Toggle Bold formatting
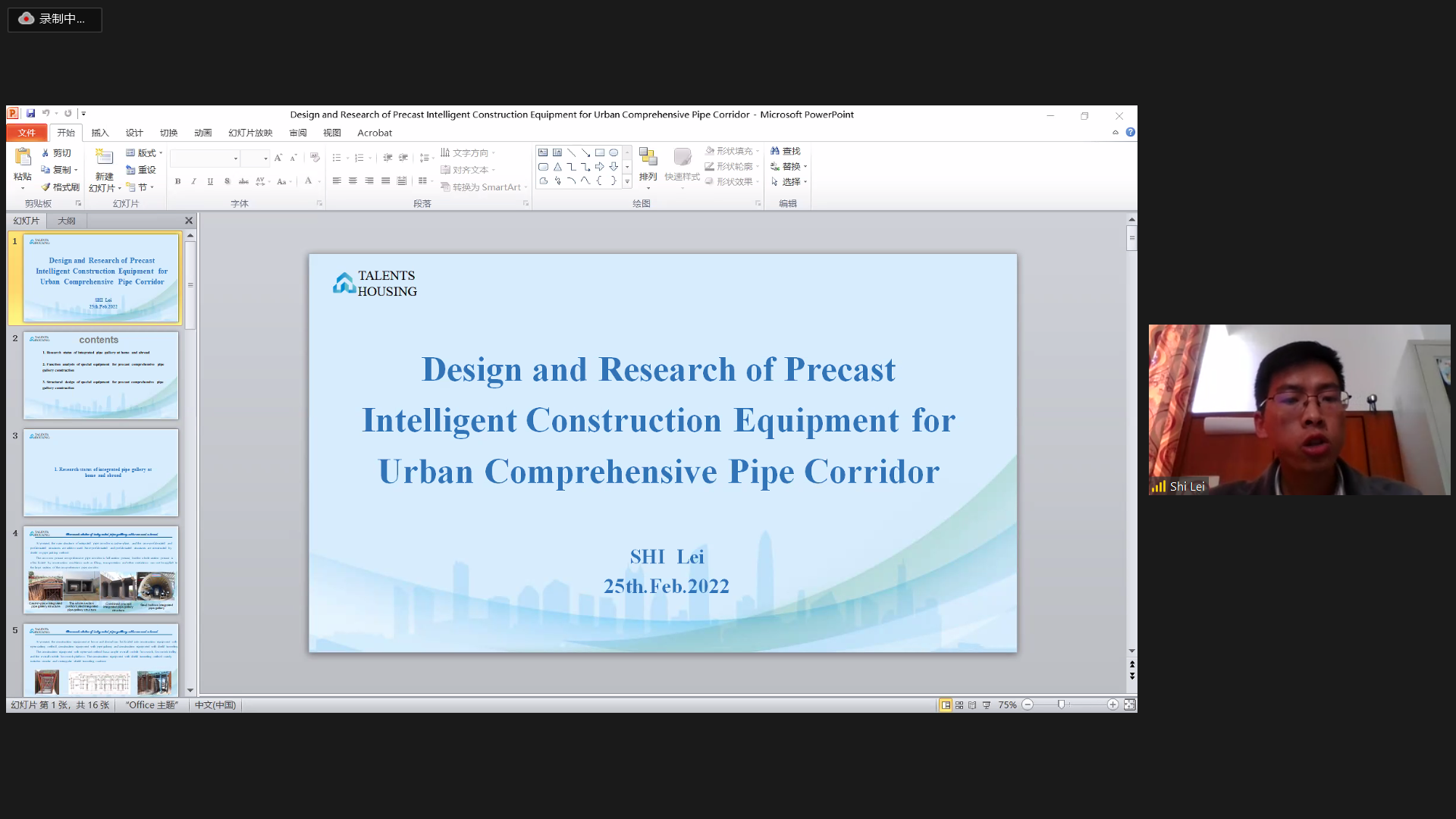1456x819 pixels. tap(177, 181)
